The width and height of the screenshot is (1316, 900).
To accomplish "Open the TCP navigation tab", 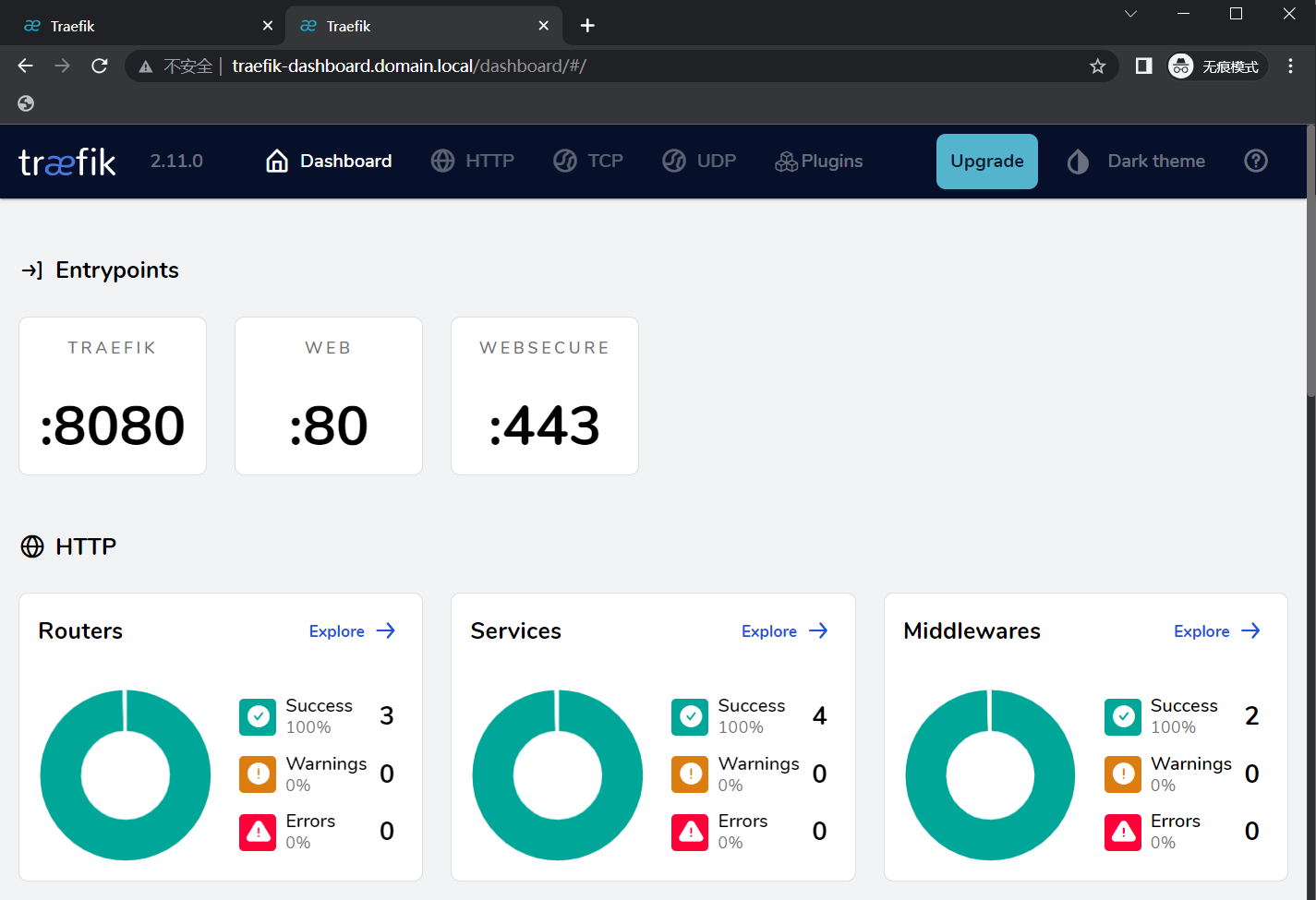I will click(588, 161).
